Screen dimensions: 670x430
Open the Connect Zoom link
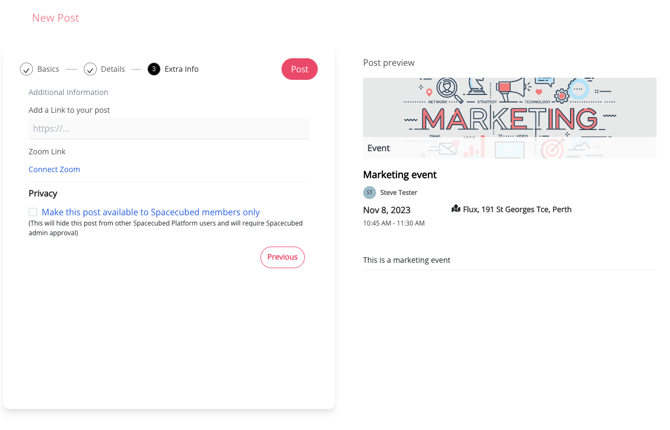pos(54,169)
